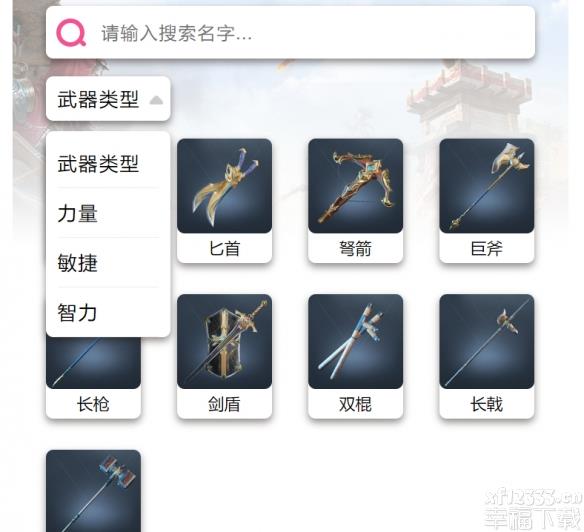The height and width of the screenshot is (532, 584).
Task: Open the 弩箭 crossbow weapon icon
Action: pyautogui.click(x=356, y=186)
